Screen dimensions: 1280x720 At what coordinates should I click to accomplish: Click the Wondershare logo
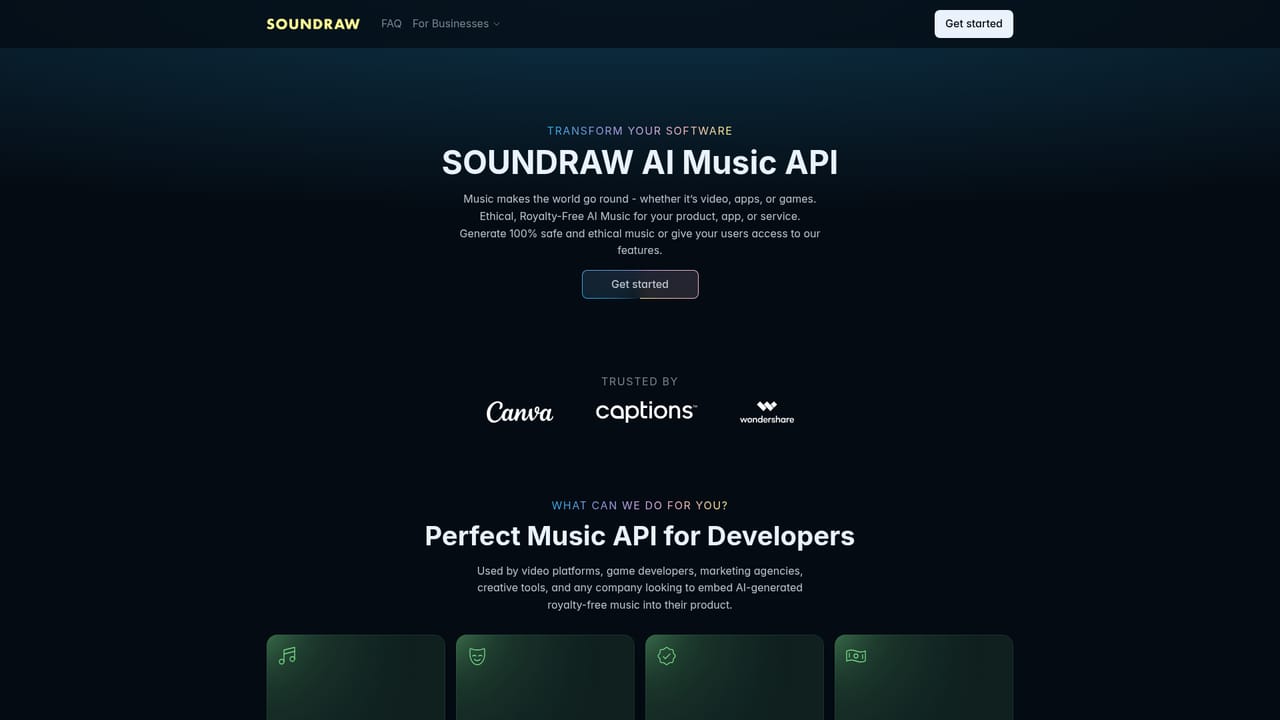tap(767, 412)
